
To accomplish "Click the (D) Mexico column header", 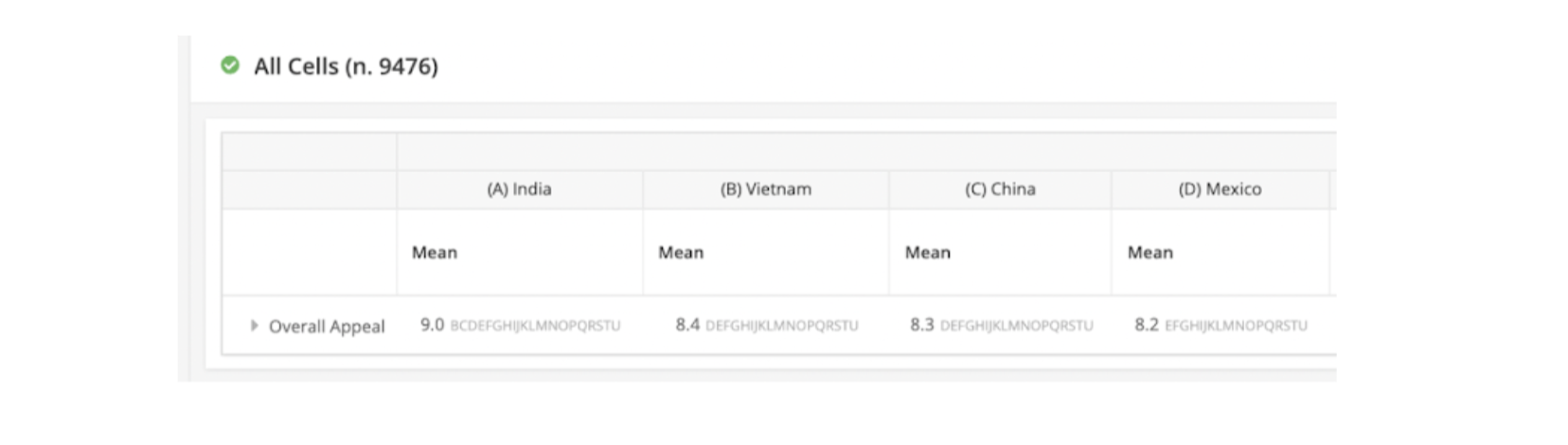I will point(1220,189).
